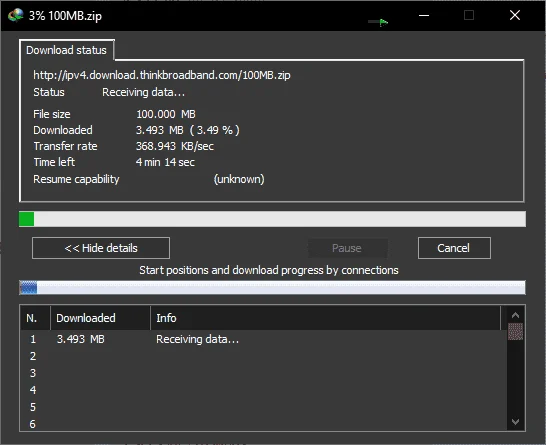Click the connections progress caption text
Image resolution: width=546 pixels, height=445 pixels.
pyautogui.click(x=269, y=270)
